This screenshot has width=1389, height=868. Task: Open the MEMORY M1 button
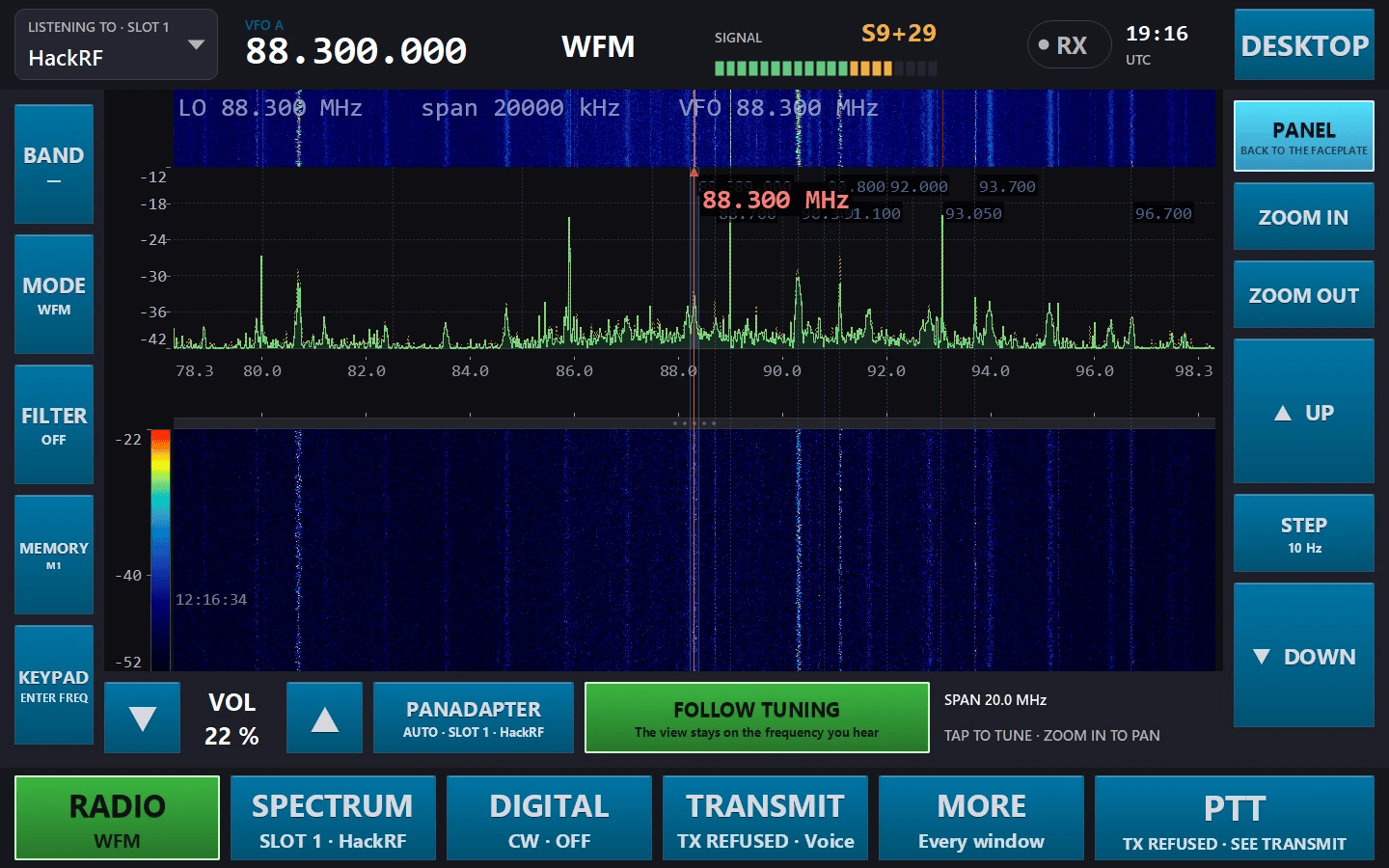tap(54, 555)
